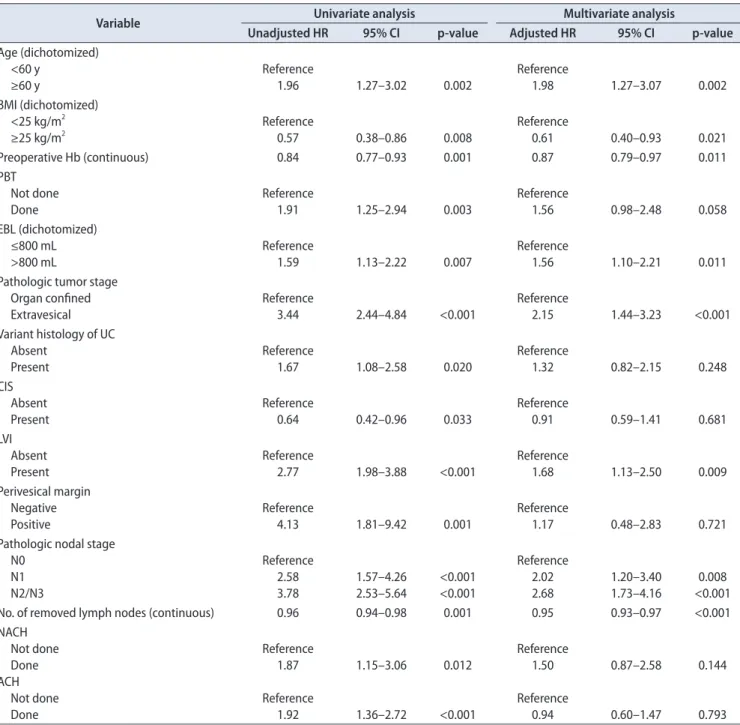Select the ≥60 y row label
Image resolution: width=740 pixels, height=725 pixels.
(25, 86)
